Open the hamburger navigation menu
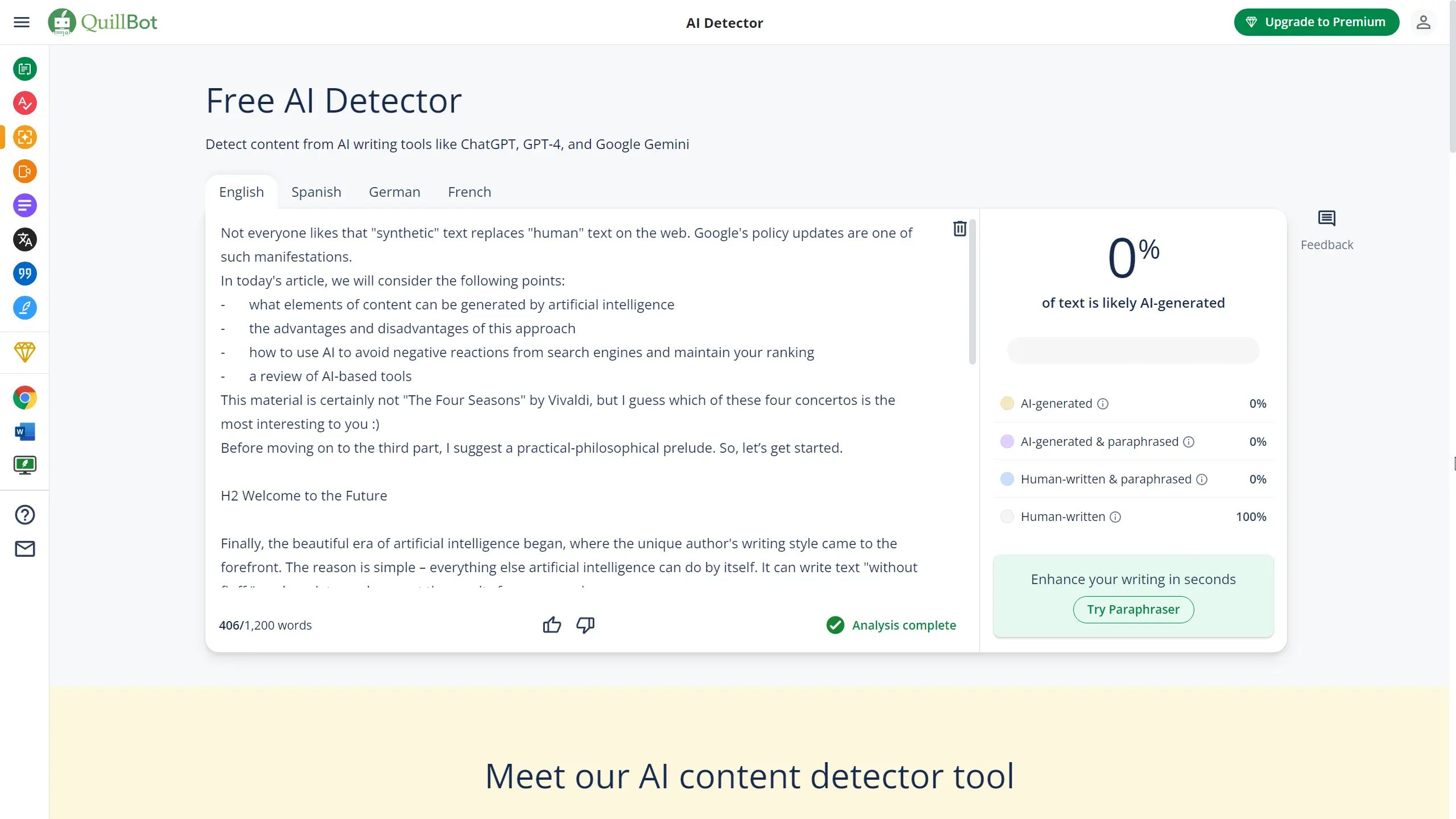Screen dimensions: 1456x819 22,22
